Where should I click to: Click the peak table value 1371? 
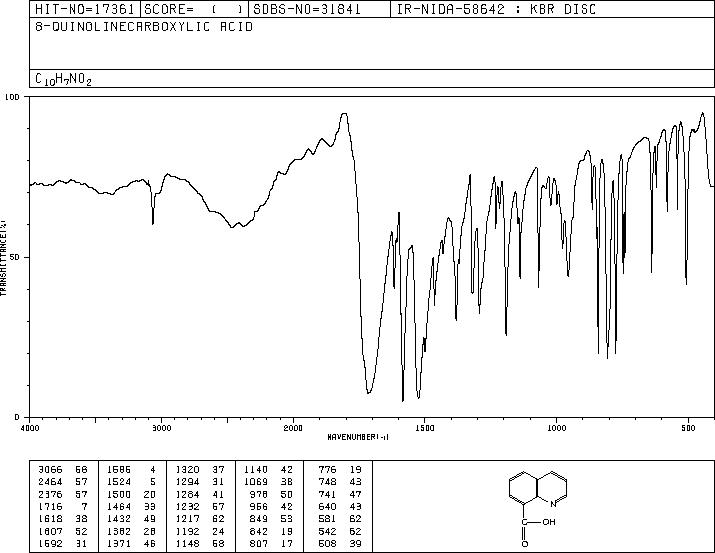[119, 544]
